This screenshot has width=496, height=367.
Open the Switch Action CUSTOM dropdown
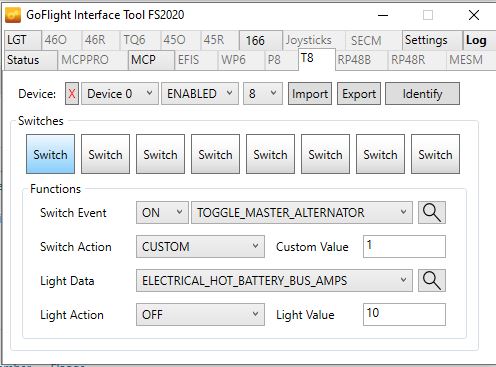coord(200,247)
